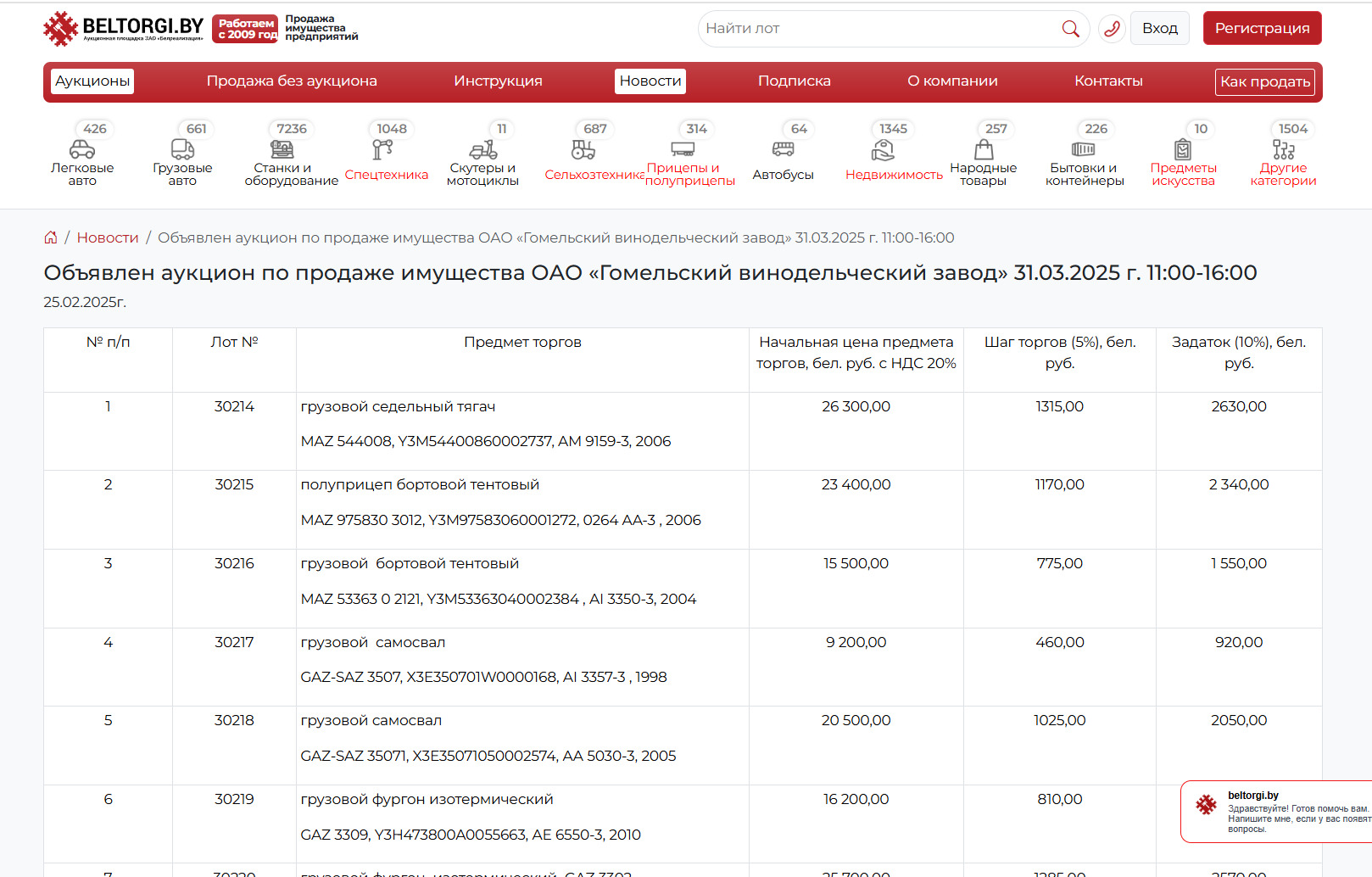Open the Легковые авто category icon
This screenshot has width=1372, height=877.
click(x=82, y=149)
